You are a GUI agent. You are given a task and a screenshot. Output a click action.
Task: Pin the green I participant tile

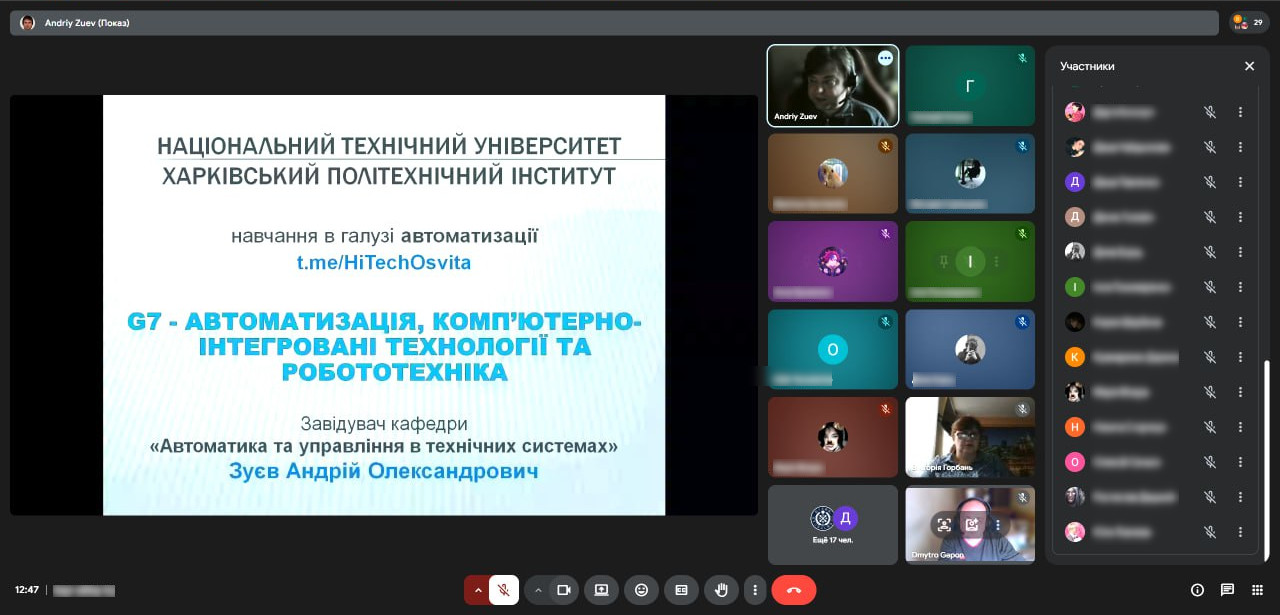[x=943, y=262]
